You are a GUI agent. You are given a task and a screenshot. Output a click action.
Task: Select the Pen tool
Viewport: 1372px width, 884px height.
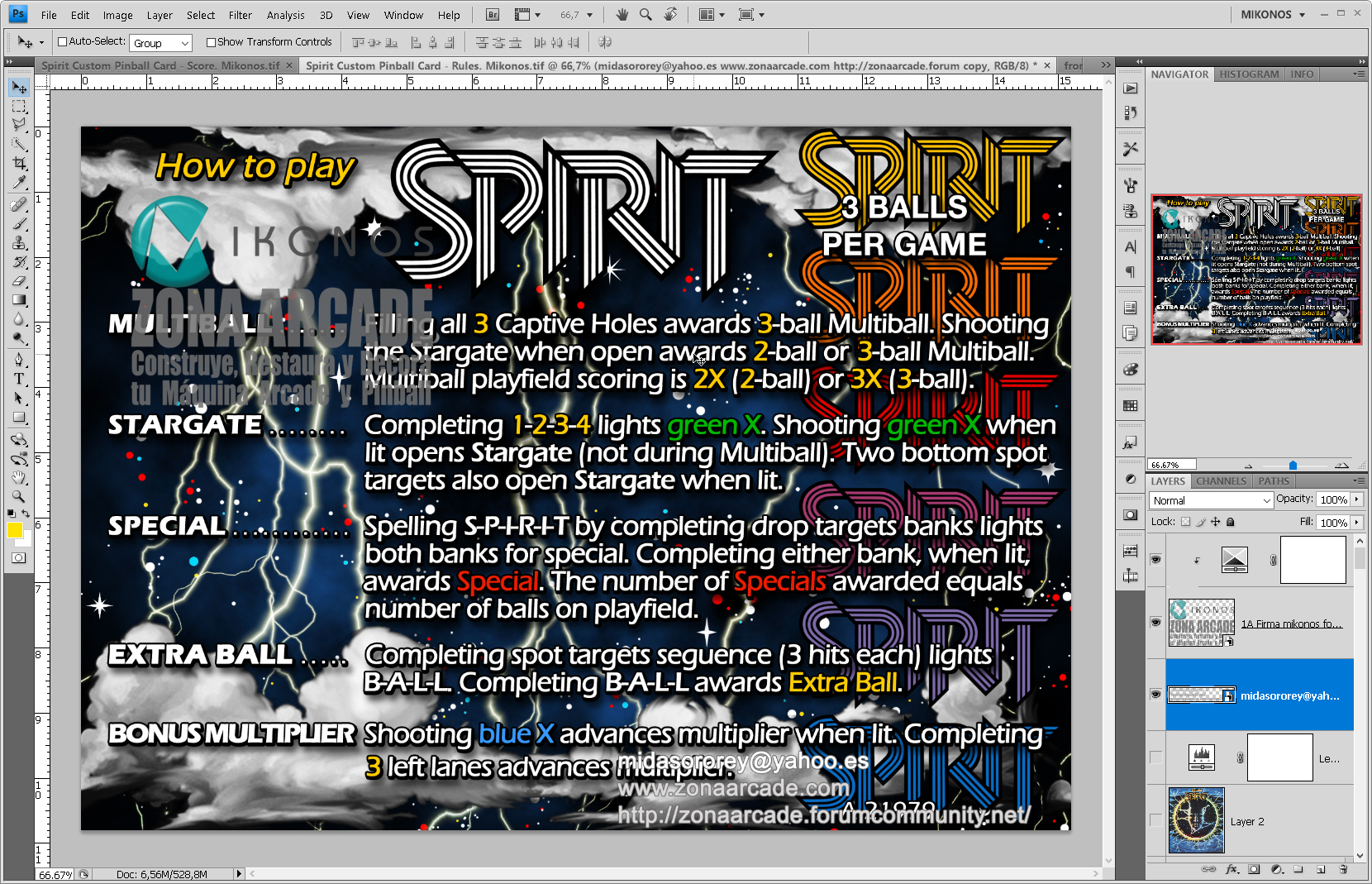coord(18,360)
